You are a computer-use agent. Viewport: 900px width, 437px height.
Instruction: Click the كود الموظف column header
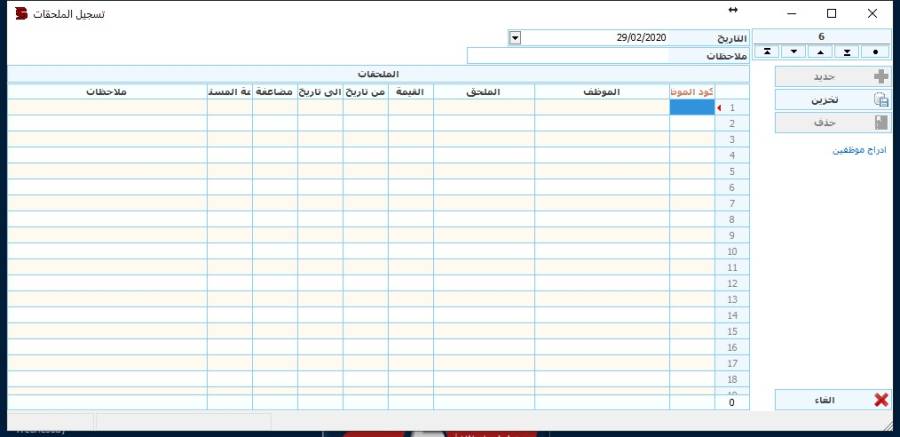(692, 92)
